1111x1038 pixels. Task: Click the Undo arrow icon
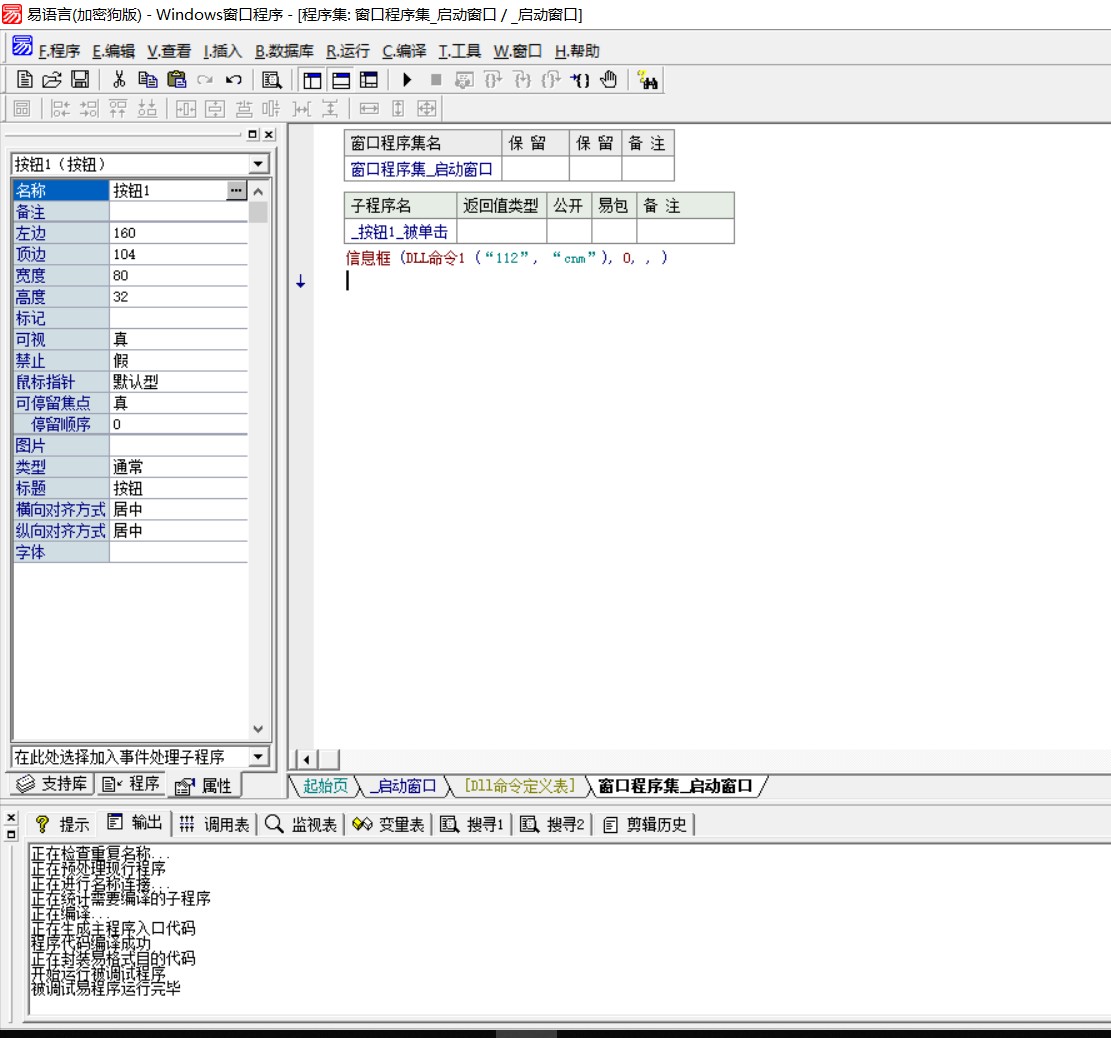[234, 80]
